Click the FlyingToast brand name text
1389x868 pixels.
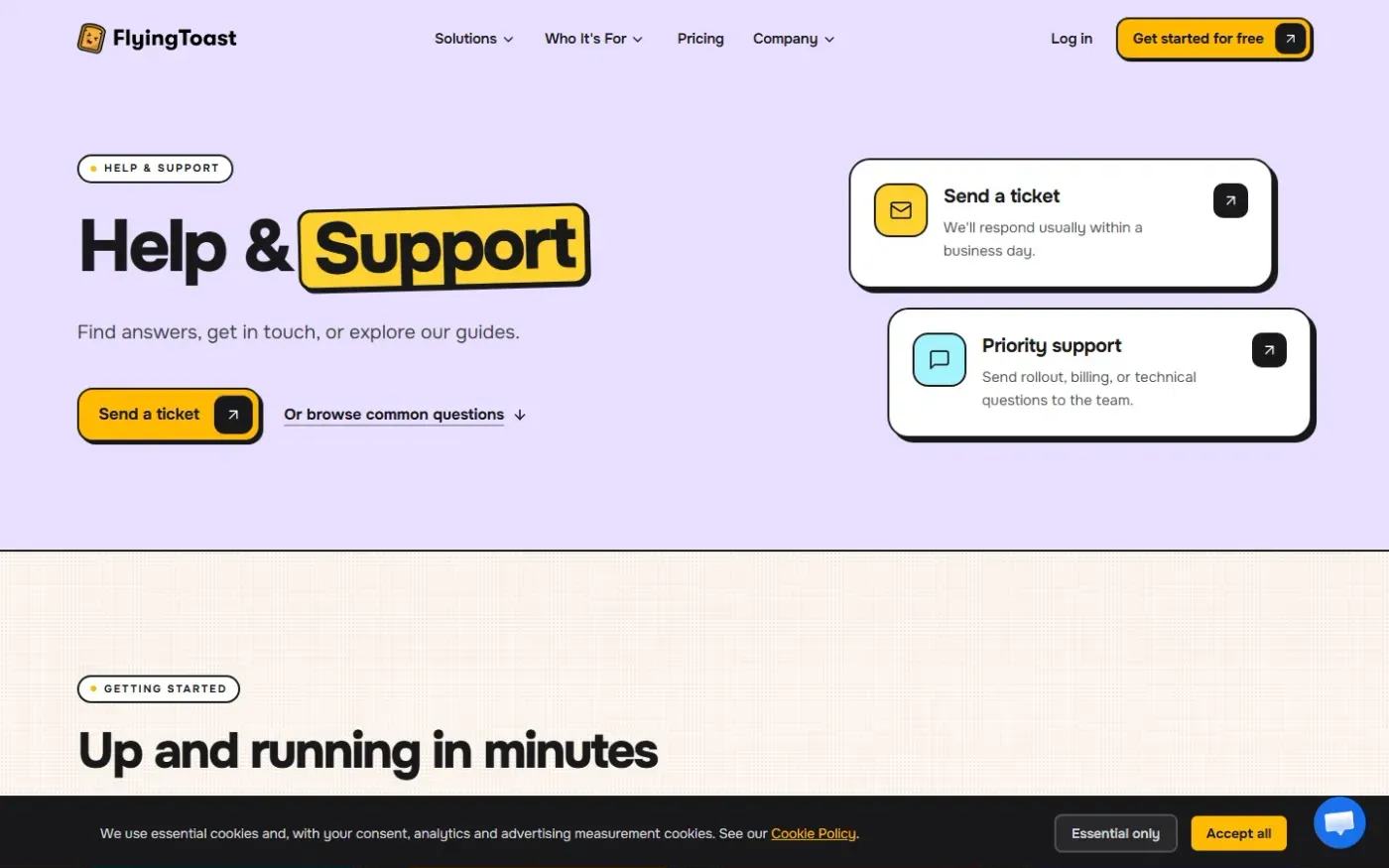coord(175,39)
